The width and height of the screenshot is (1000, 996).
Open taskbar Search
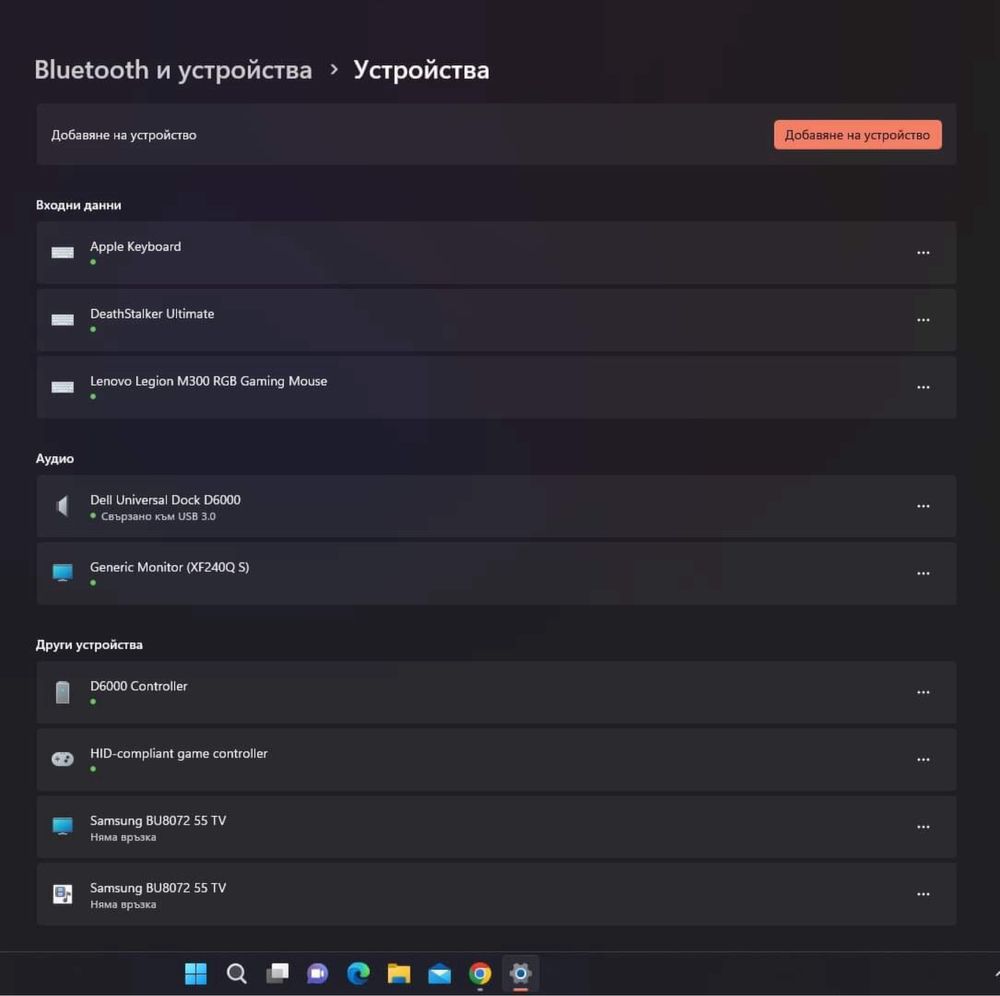[x=237, y=974]
